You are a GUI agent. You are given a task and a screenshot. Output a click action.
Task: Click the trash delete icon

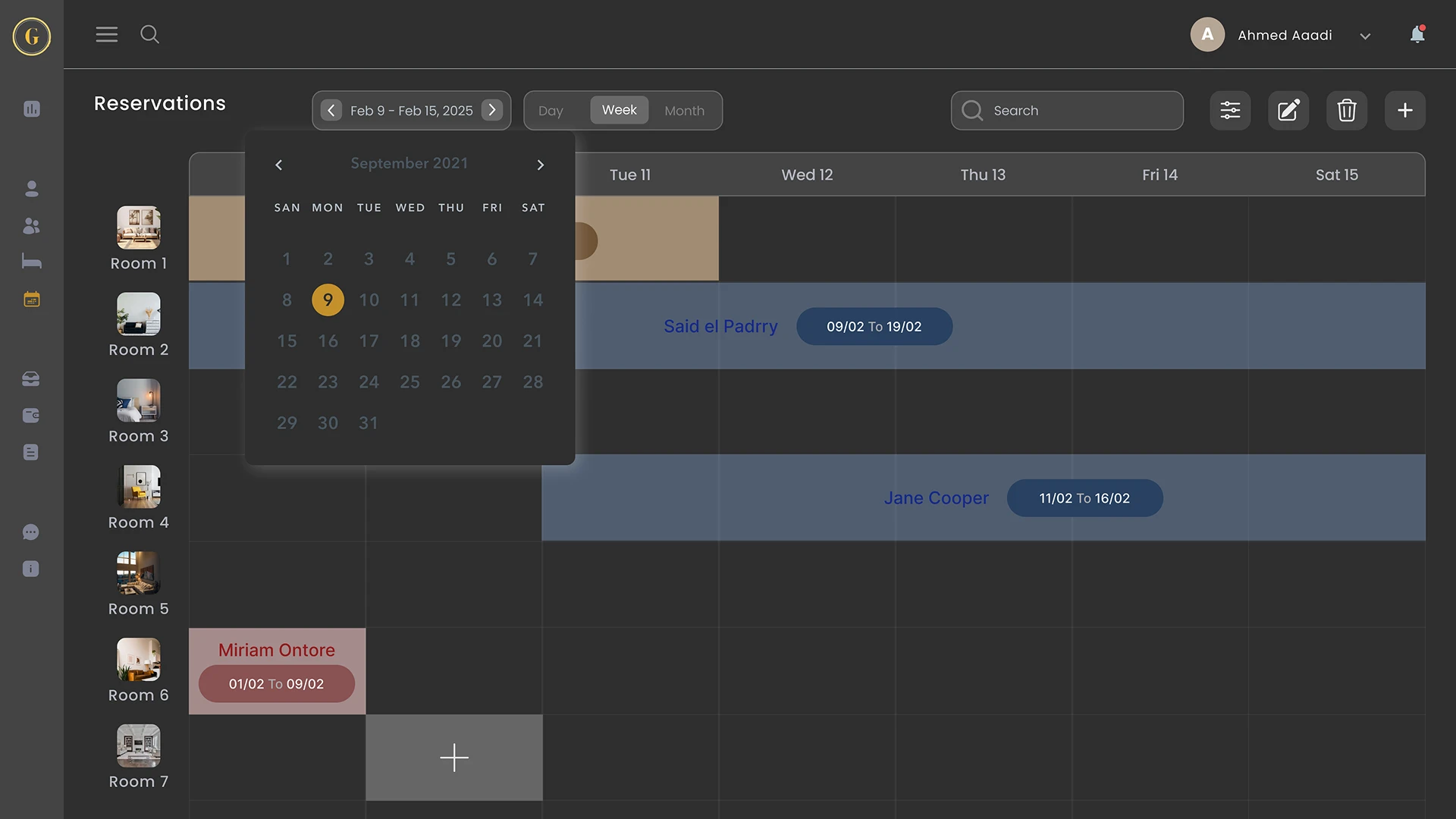(x=1347, y=111)
